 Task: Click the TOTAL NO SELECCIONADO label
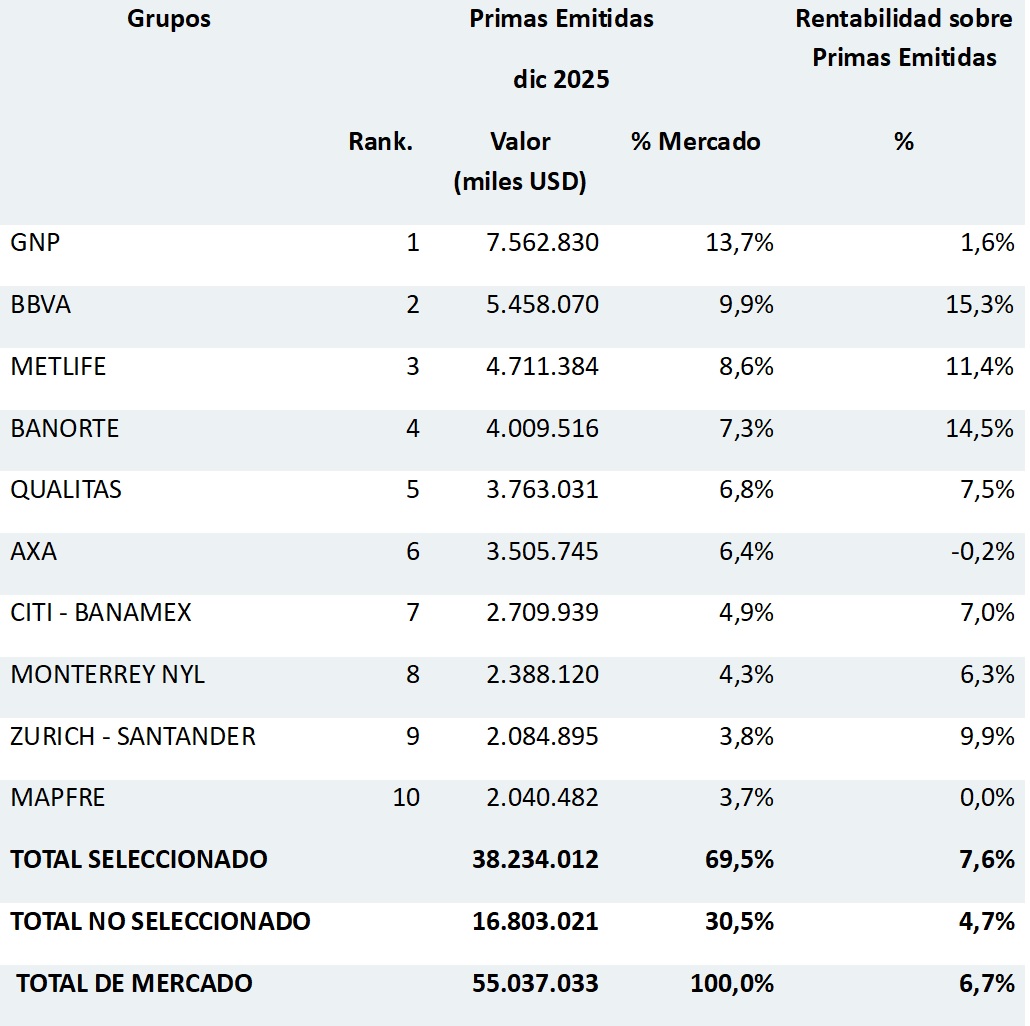point(160,921)
